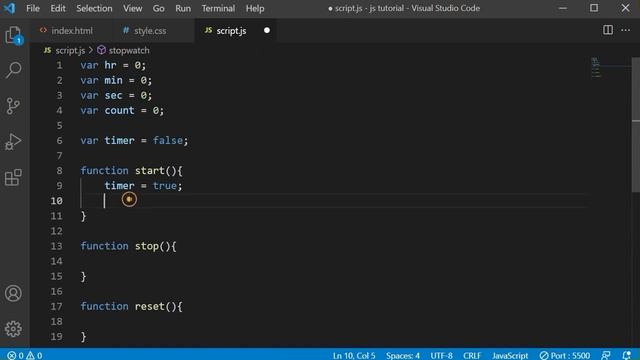Click the errors count status icon

(16, 356)
